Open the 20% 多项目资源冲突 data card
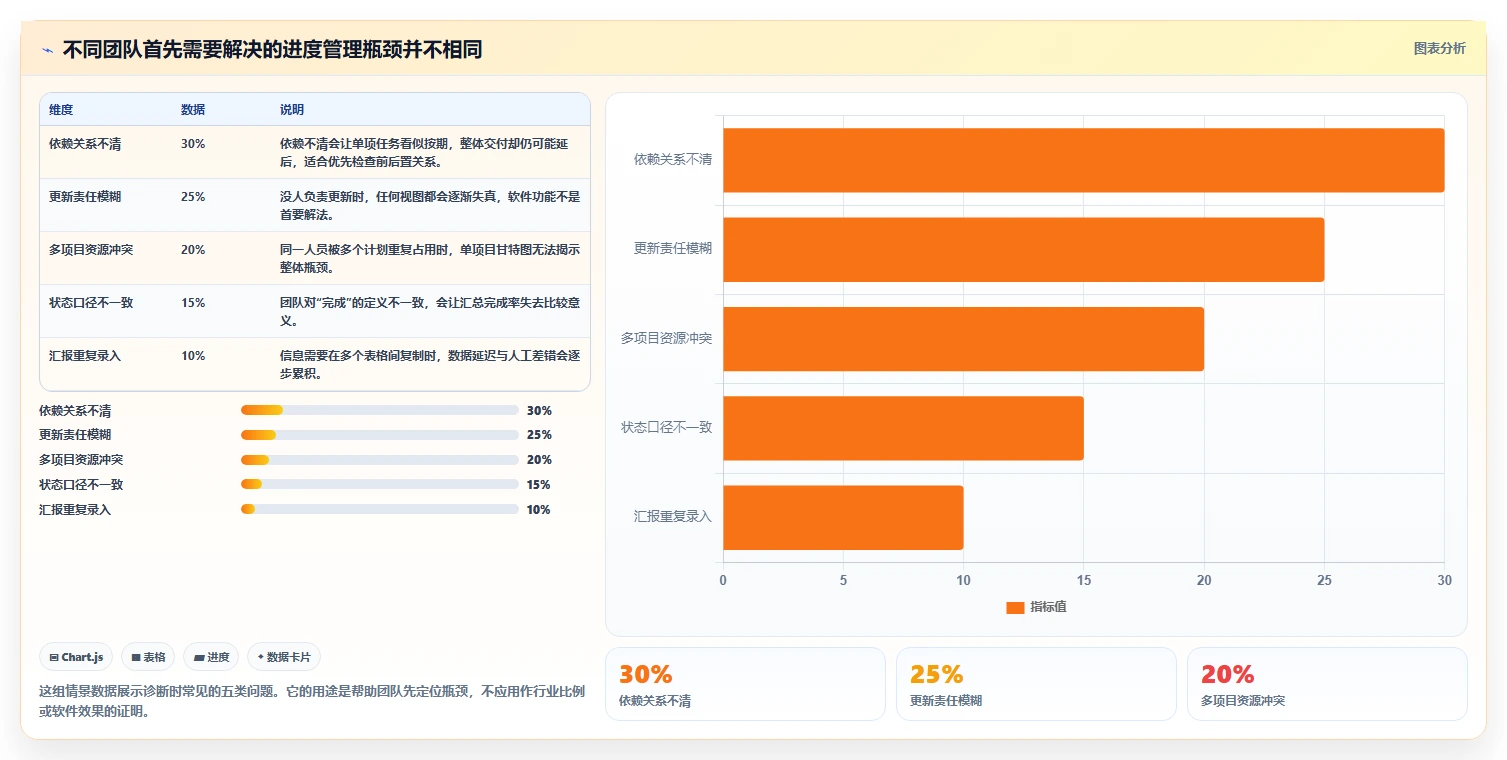Viewport: 1507px width, 760px height. click(x=1327, y=684)
